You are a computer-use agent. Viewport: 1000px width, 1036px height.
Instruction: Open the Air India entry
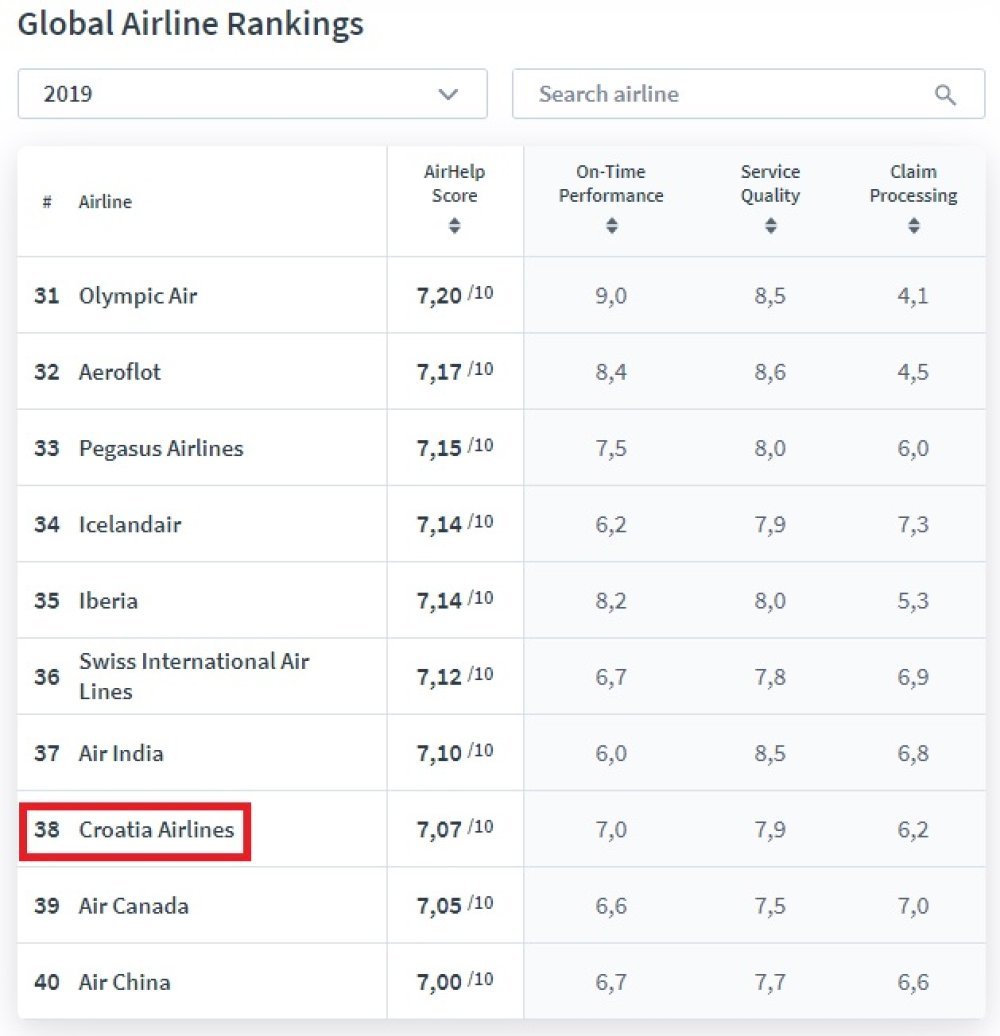121,753
